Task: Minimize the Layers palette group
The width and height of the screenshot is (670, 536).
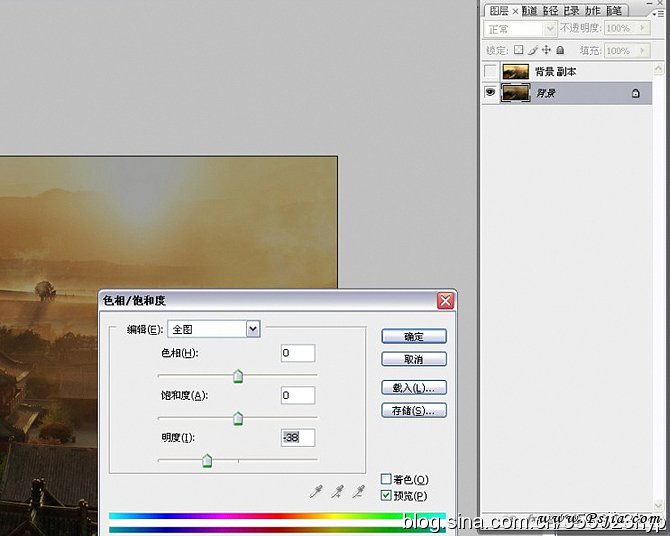Action: (x=650, y=3)
